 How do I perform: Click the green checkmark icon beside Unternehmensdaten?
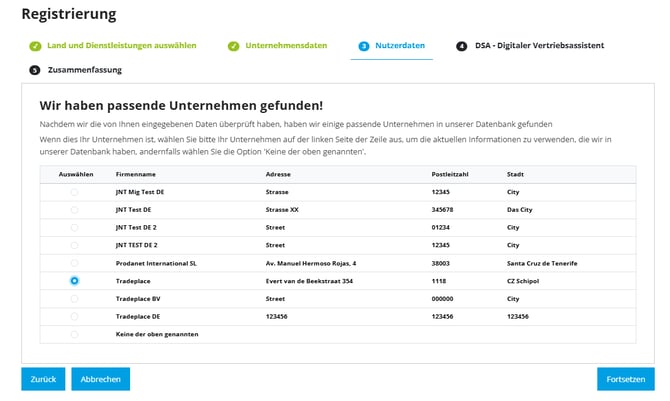click(x=233, y=46)
